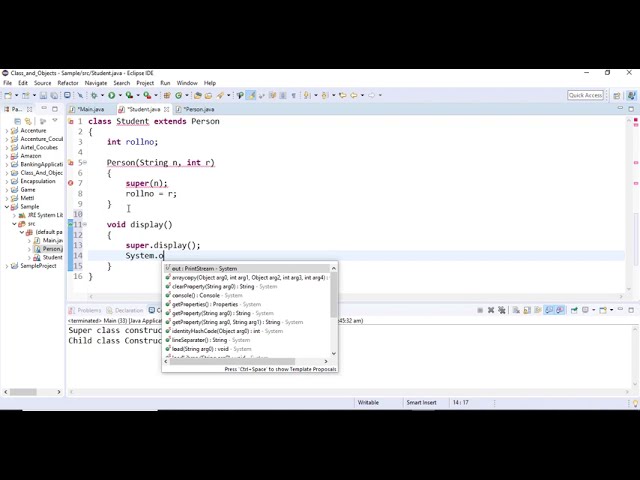Toggle Show Console on Standard Out change
This screenshot has height=480, width=640.
tap(549, 310)
